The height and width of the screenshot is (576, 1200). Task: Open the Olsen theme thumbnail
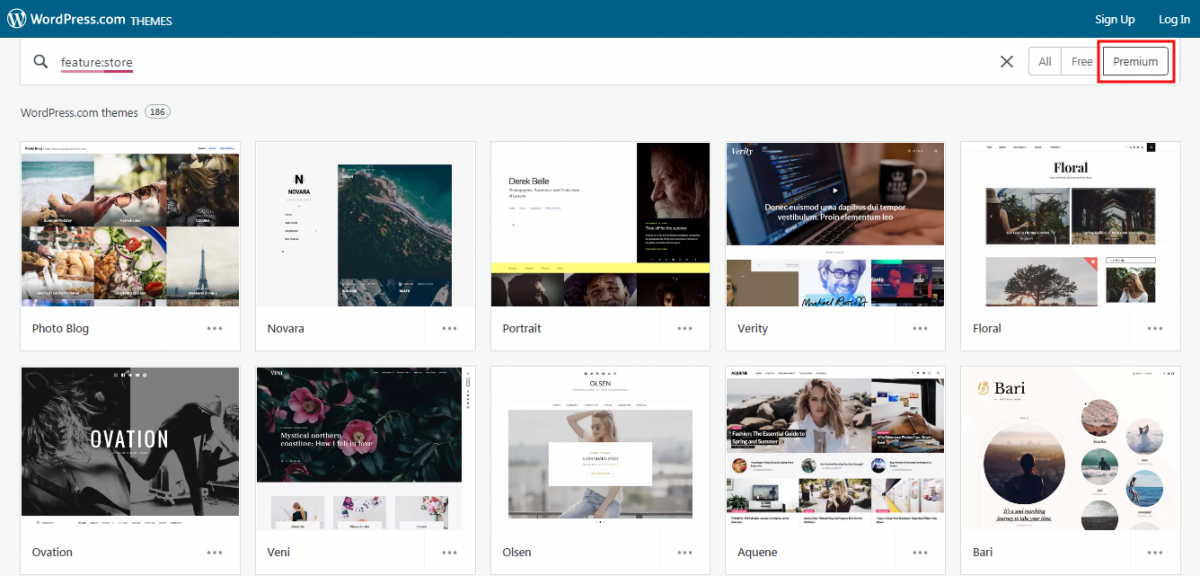(600, 449)
